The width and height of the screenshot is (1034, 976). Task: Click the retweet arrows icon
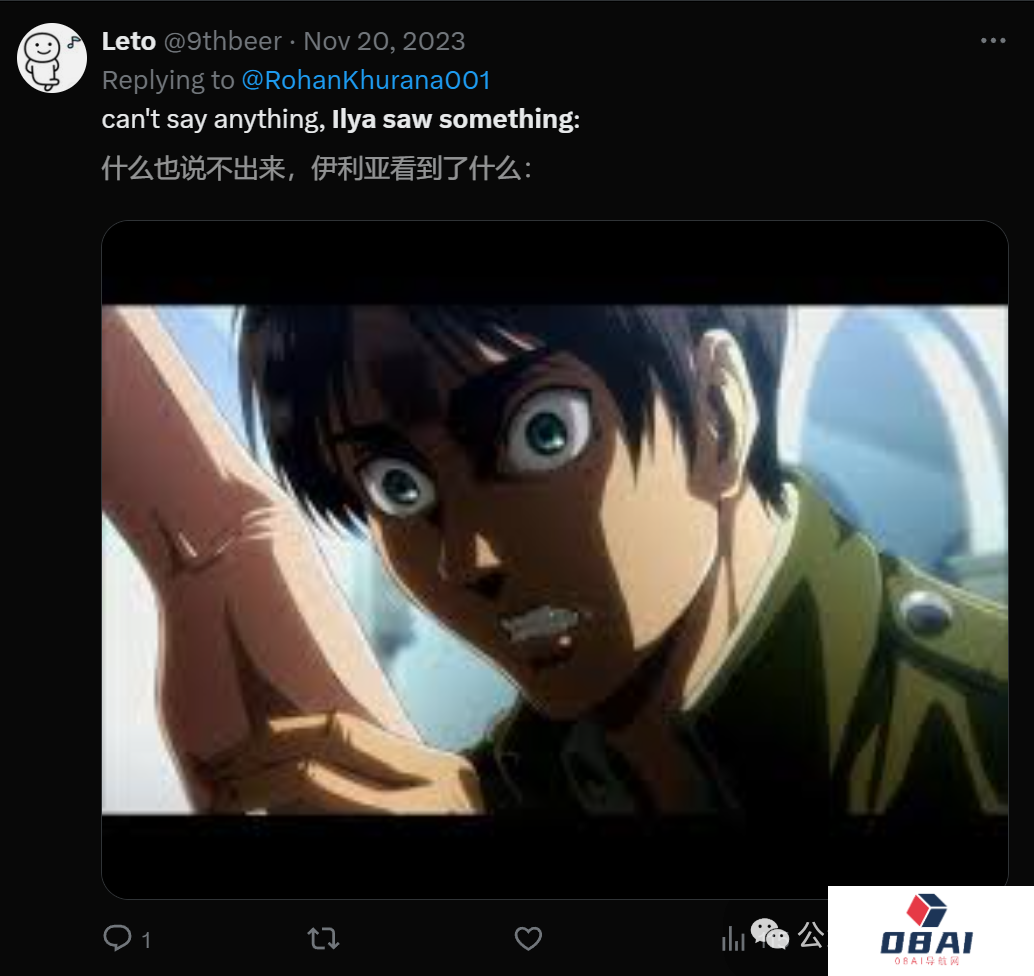coord(323,938)
